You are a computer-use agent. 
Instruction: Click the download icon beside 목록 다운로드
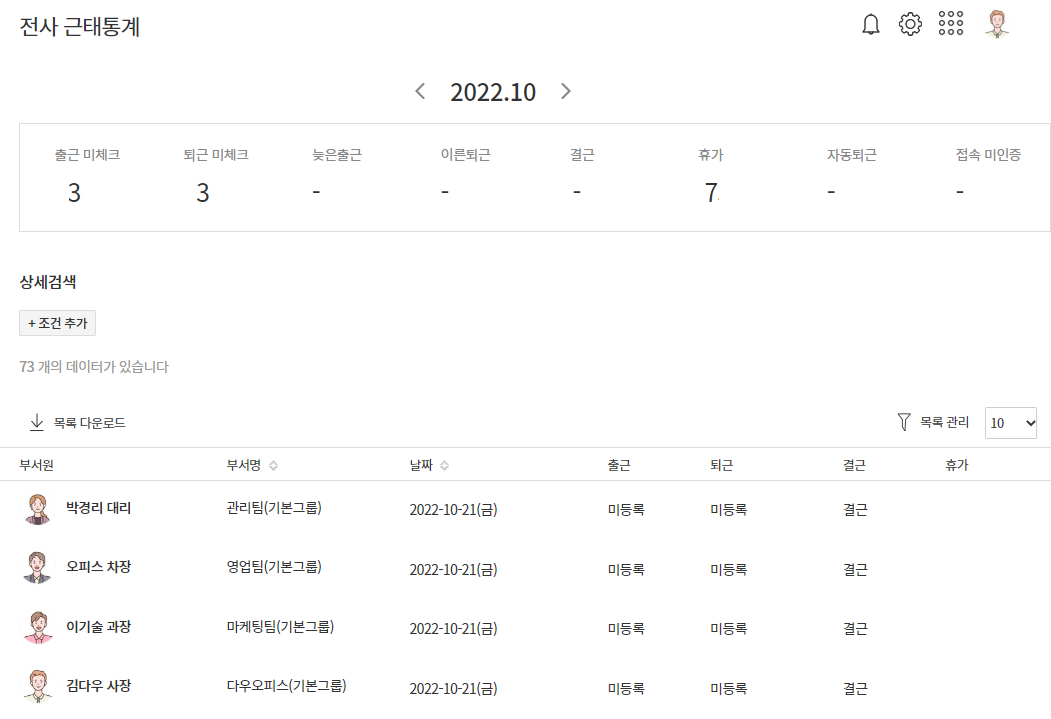point(37,423)
